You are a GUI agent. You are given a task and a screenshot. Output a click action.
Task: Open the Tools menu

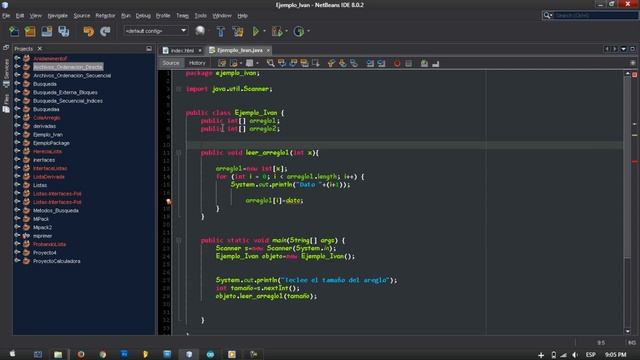200,16
